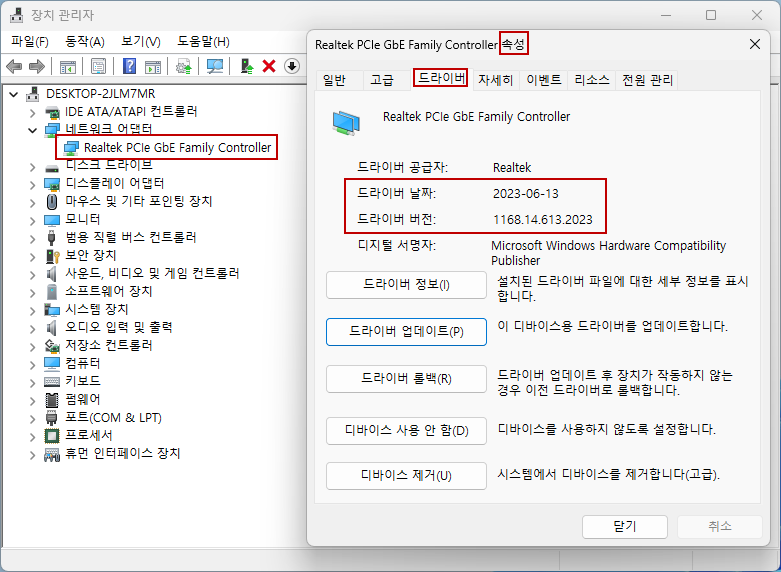
Task: Click the 네트워크 어댑터 category icon
Action: pos(52,130)
